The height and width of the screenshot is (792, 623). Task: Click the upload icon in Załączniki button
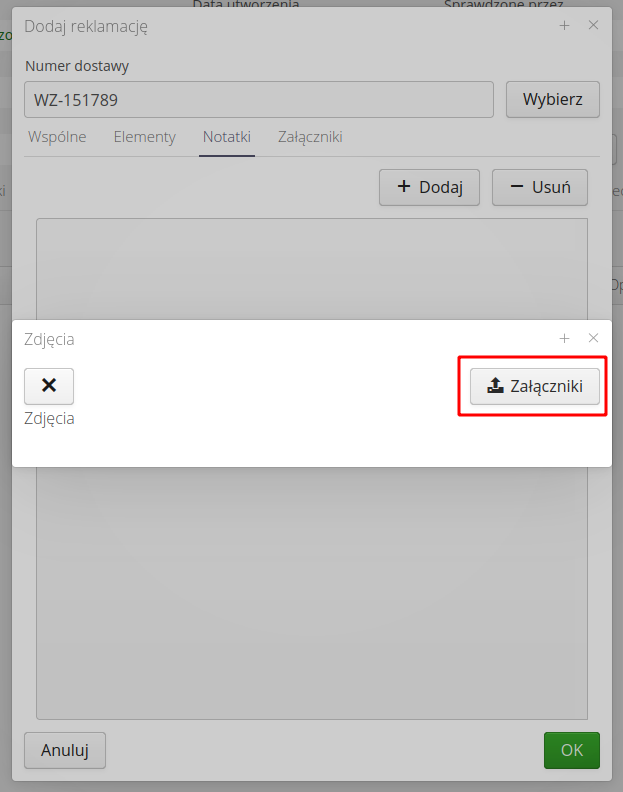click(495, 386)
